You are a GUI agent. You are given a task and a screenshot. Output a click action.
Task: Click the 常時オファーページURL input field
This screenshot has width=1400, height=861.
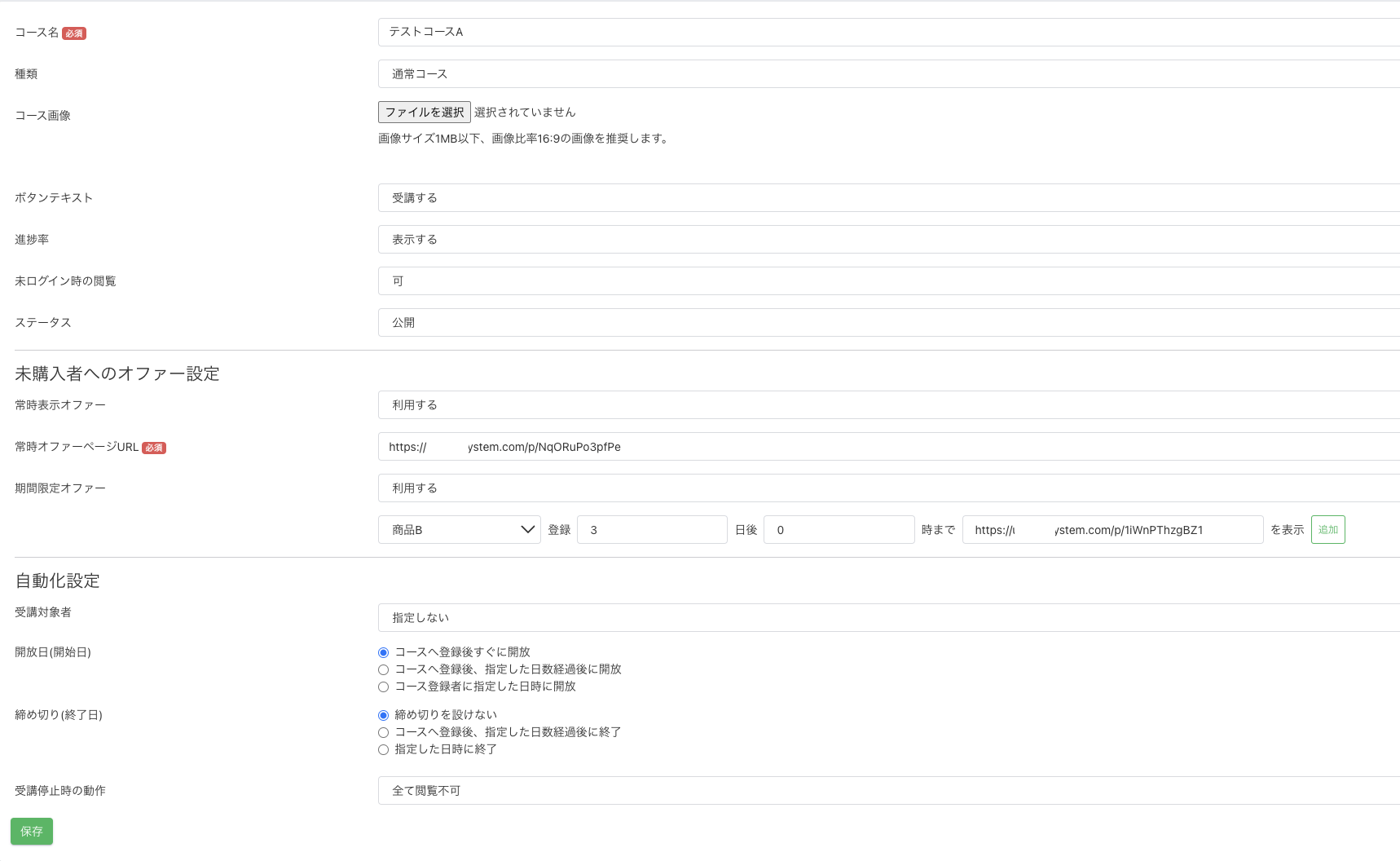888,446
